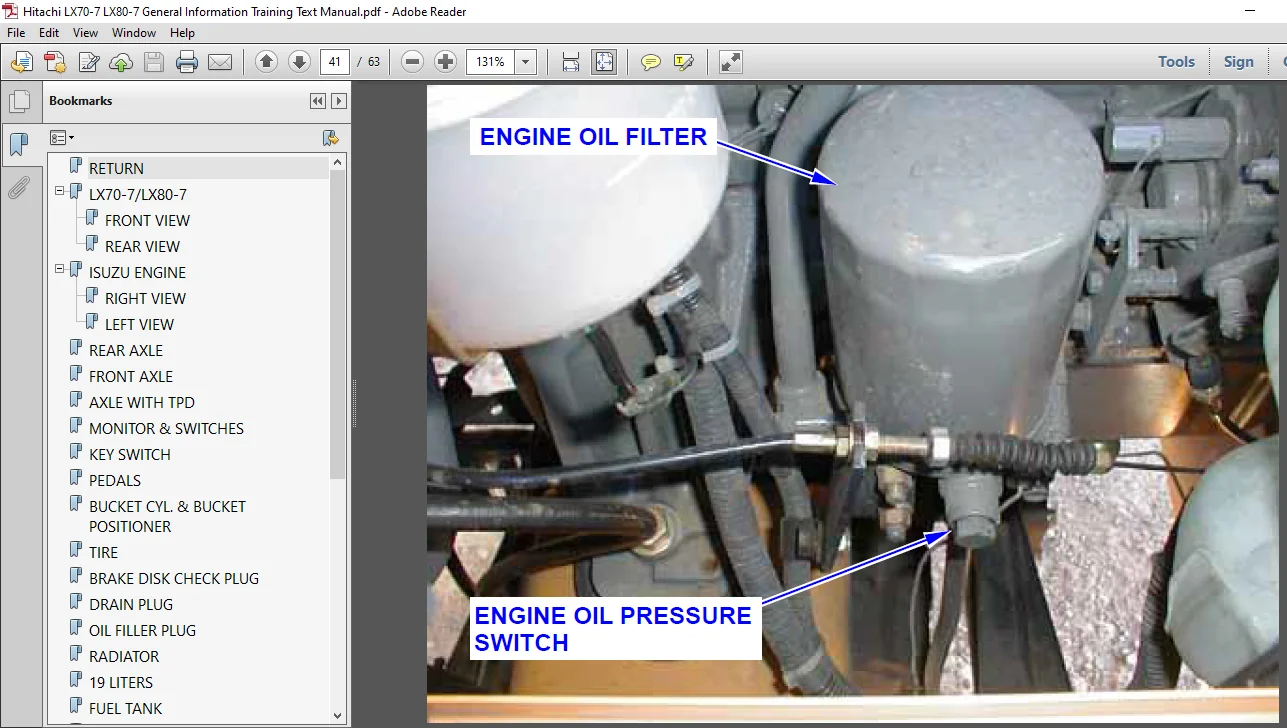Viewport: 1287px width, 728px height.
Task: Open the AXLE WITH TPD bookmark
Action: [142, 402]
